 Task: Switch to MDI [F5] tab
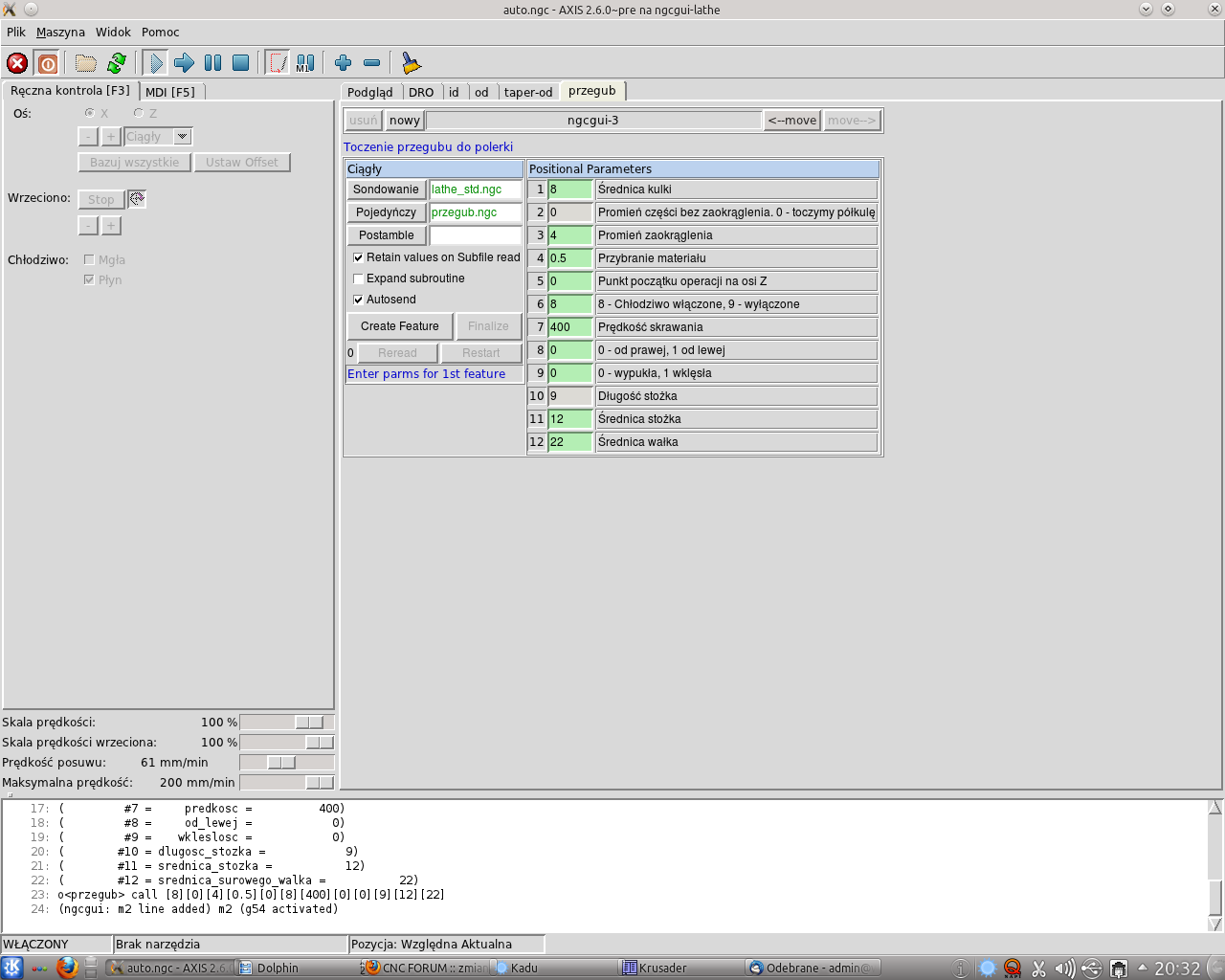tap(170, 92)
